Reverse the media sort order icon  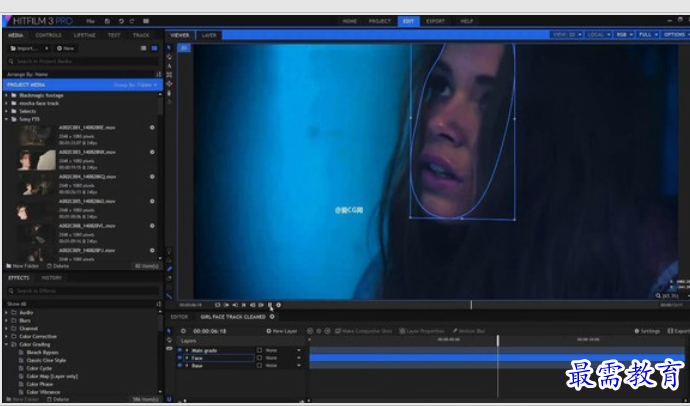tap(158, 74)
